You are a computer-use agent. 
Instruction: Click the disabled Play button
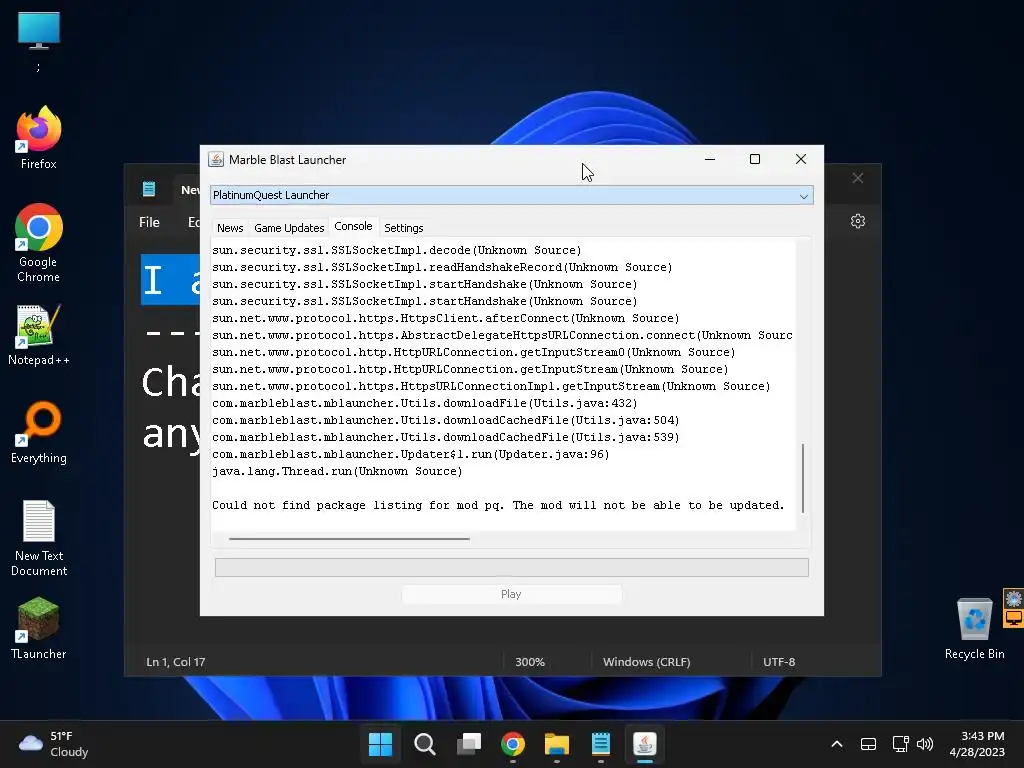[511, 594]
